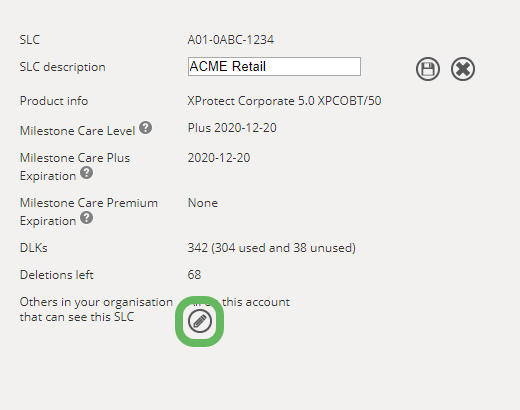
Task: Cancel editing with the X icon
Action: click(463, 69)
